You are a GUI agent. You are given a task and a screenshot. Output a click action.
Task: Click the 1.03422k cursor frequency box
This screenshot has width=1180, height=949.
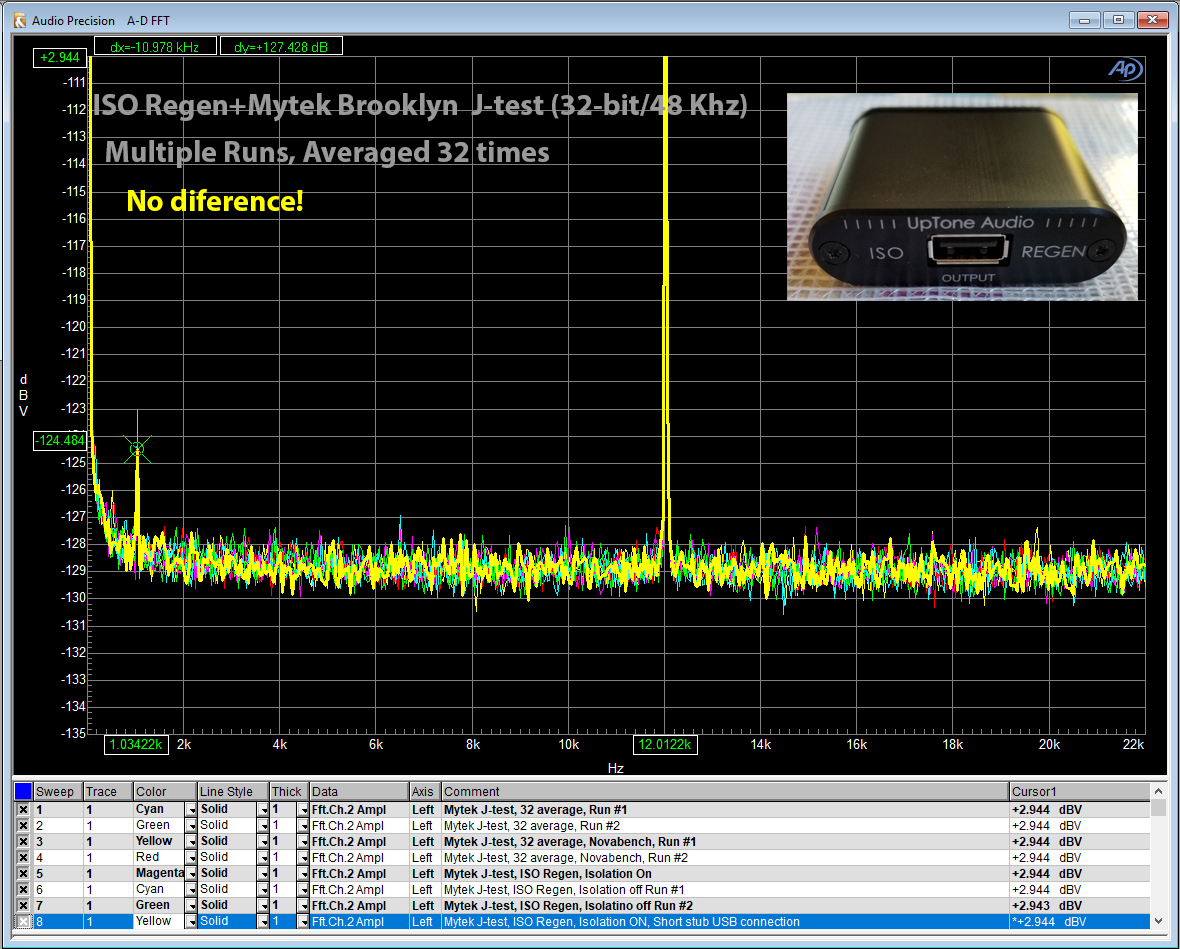pos(136,744)
